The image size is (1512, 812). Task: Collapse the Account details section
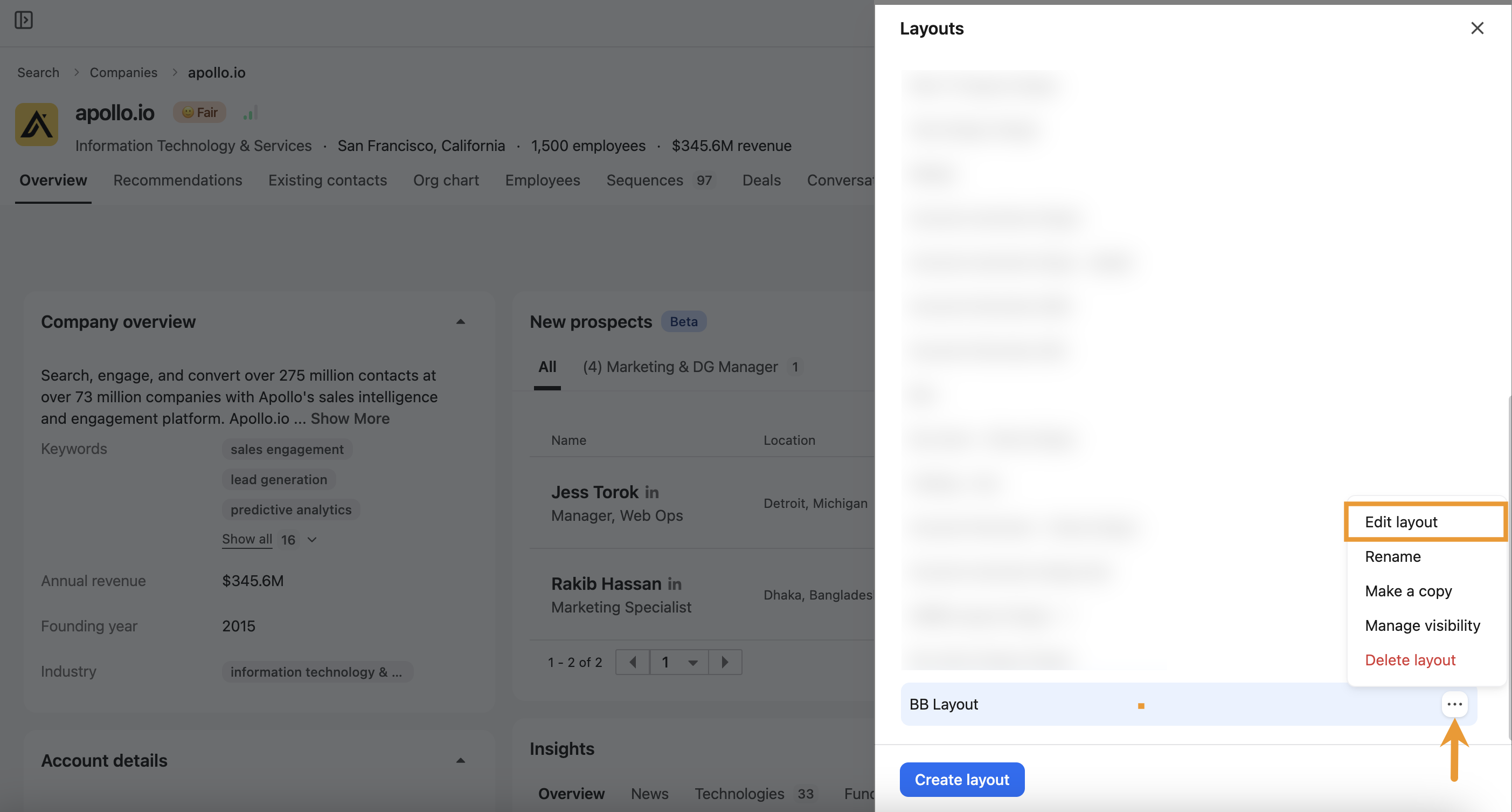[x=460, y=760]
